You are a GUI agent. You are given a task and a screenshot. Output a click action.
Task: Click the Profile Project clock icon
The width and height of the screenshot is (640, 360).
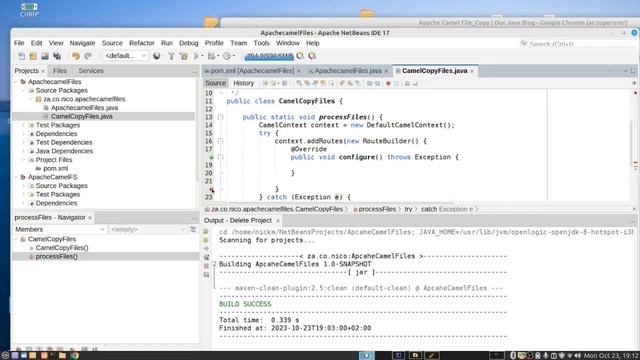pos(227,56)
